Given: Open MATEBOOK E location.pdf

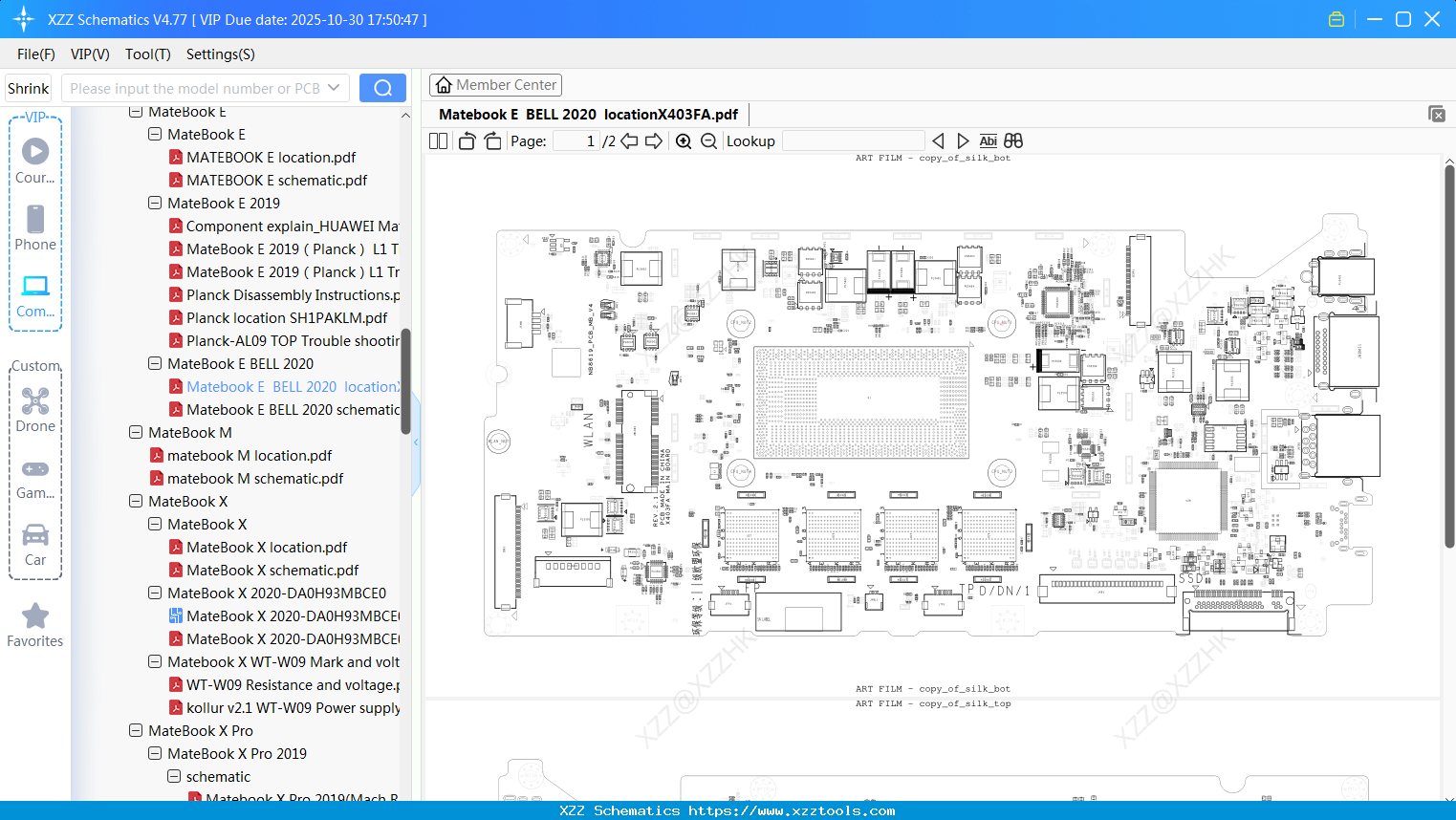Looking at the screenshot, I should pyautogui.click(x=271, y=158).
